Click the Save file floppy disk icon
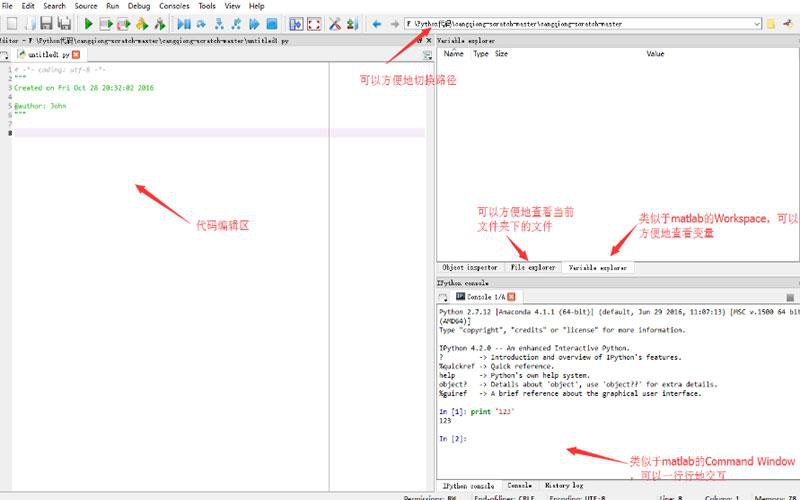800x500 pixels. pos(46,23)
